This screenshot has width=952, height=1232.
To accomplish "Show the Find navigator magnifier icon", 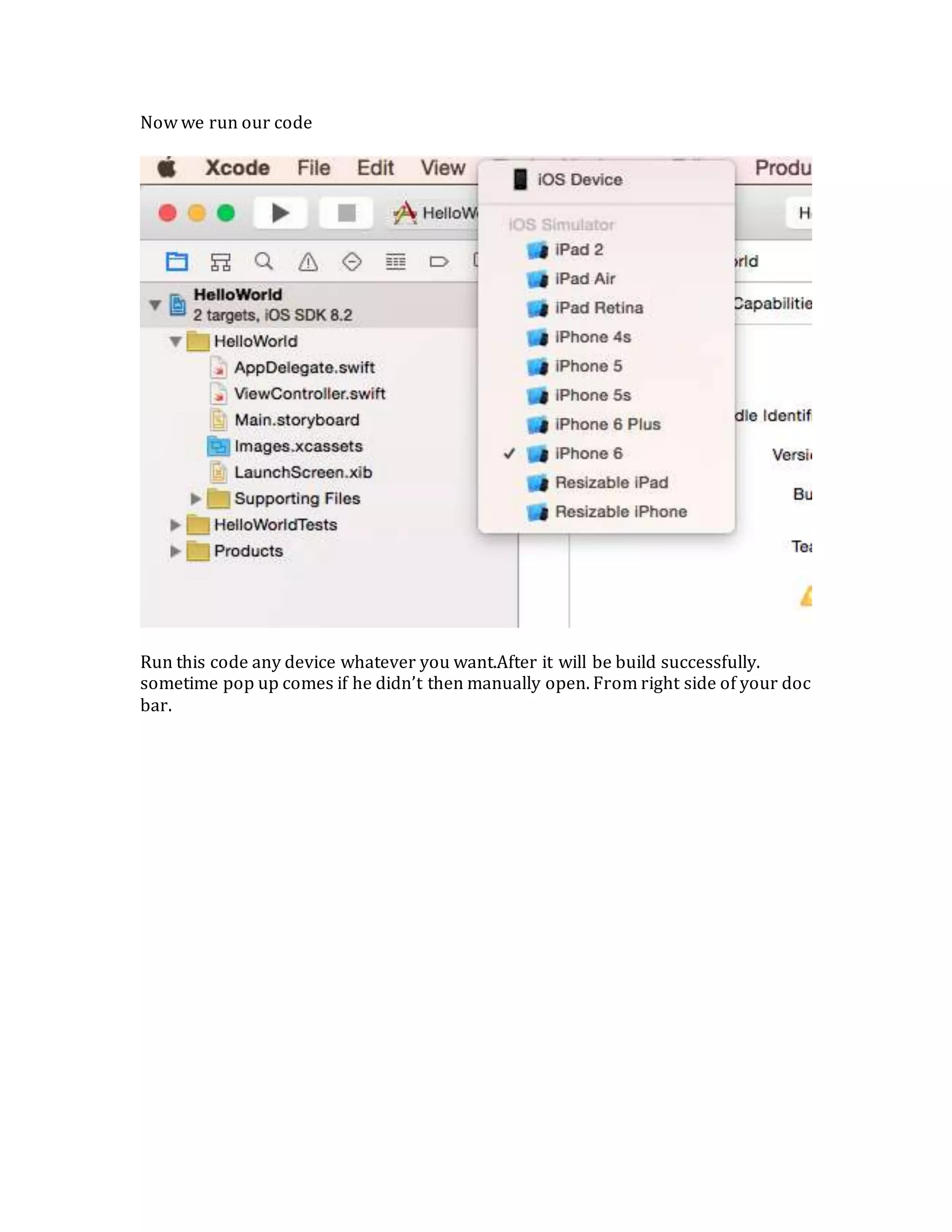I will coord(264,262).
